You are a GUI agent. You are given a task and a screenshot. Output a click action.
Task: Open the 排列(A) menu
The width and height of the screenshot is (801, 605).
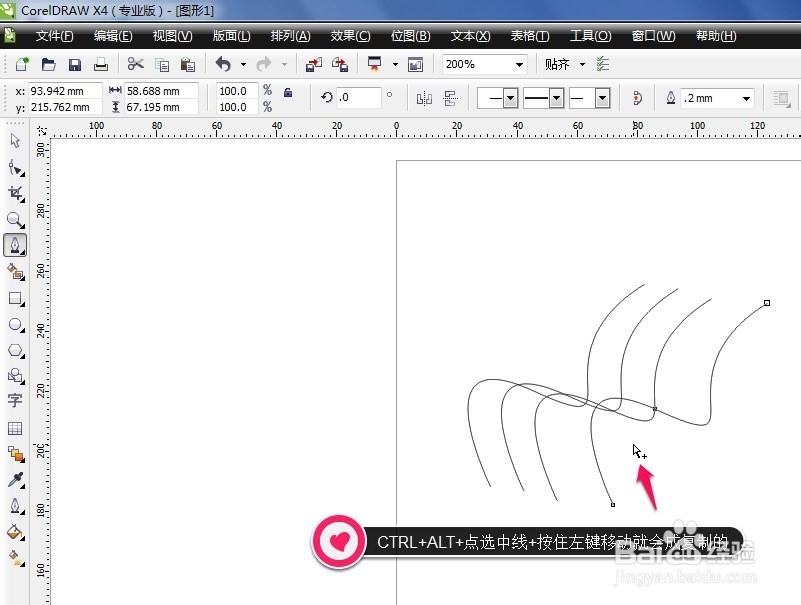[291, 36]
